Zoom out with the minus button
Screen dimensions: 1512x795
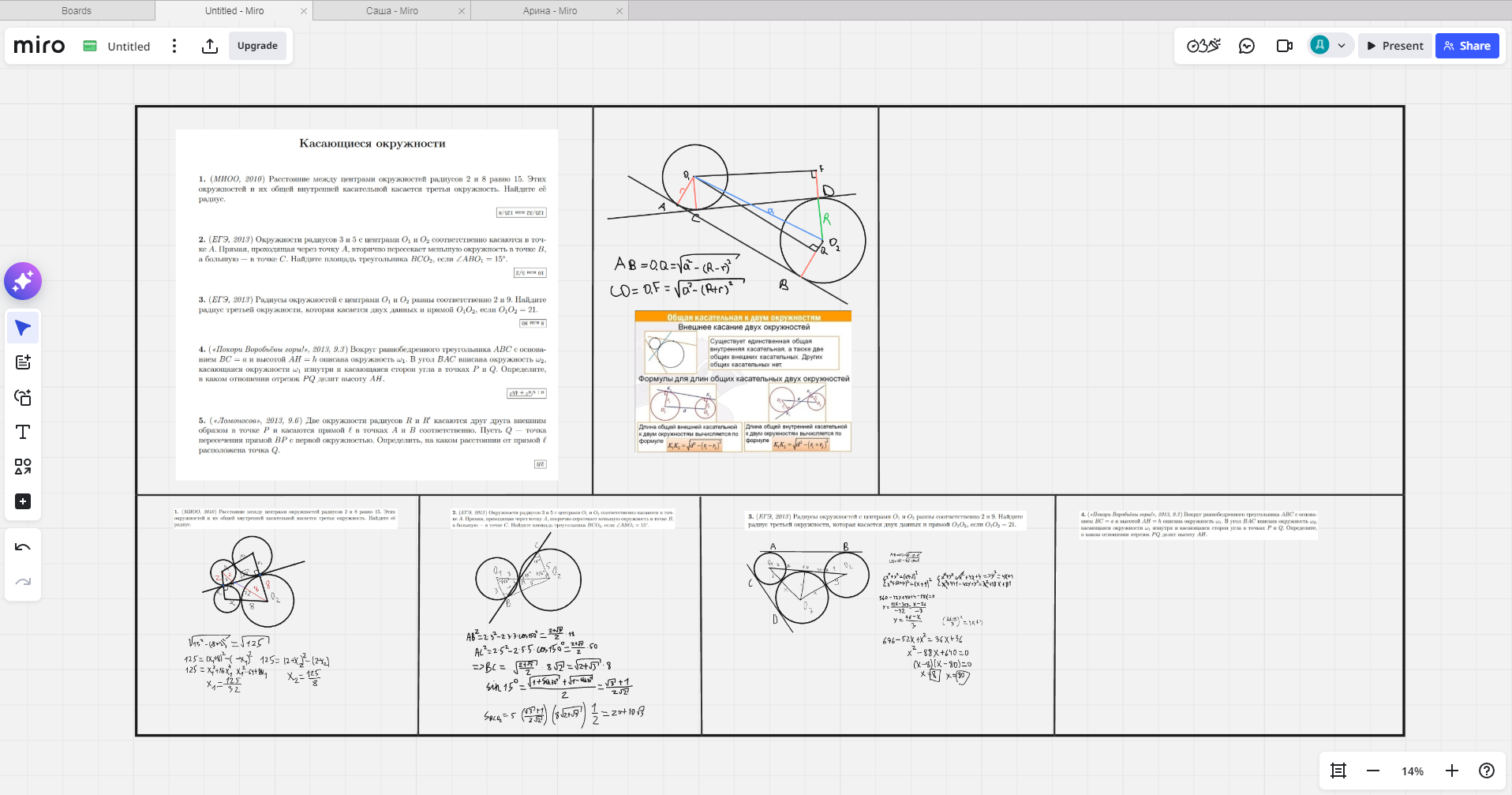[1373, 771]
